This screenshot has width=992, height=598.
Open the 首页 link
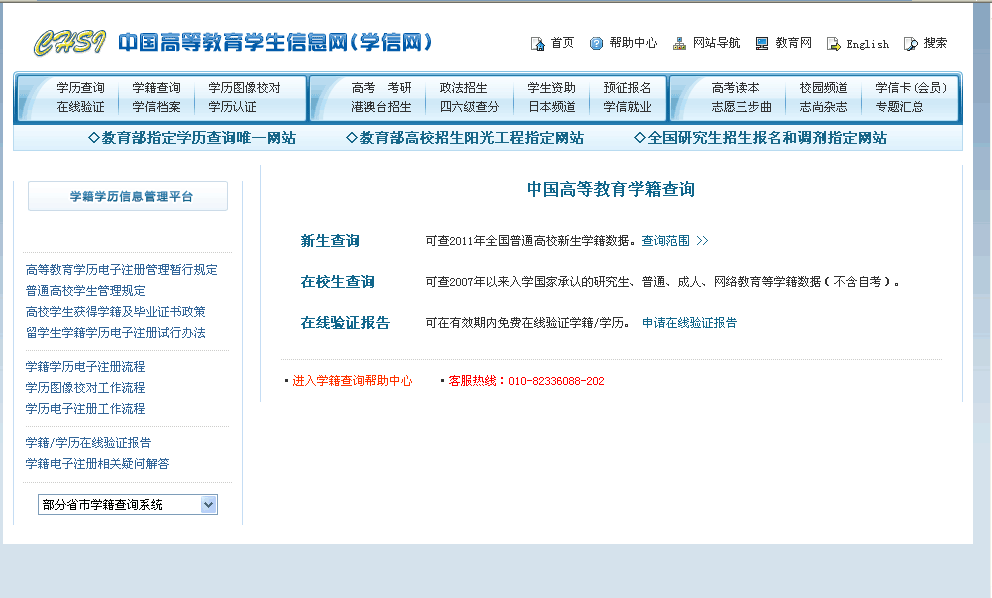click(x=562, y=43)
